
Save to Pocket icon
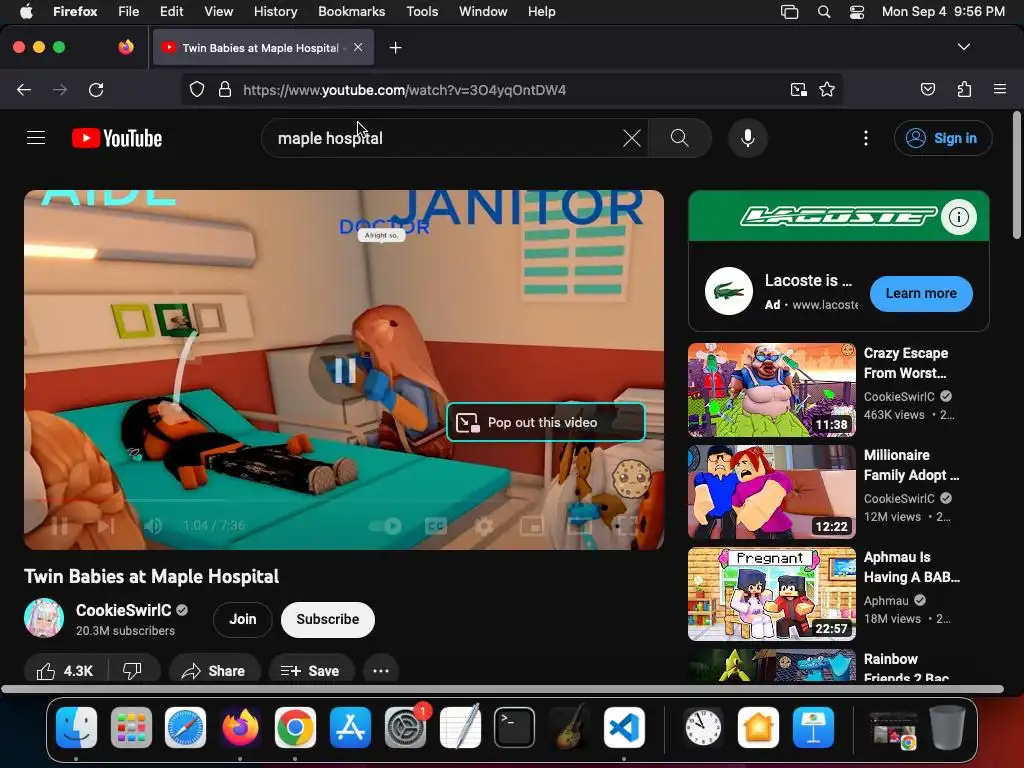click(928, 89)
